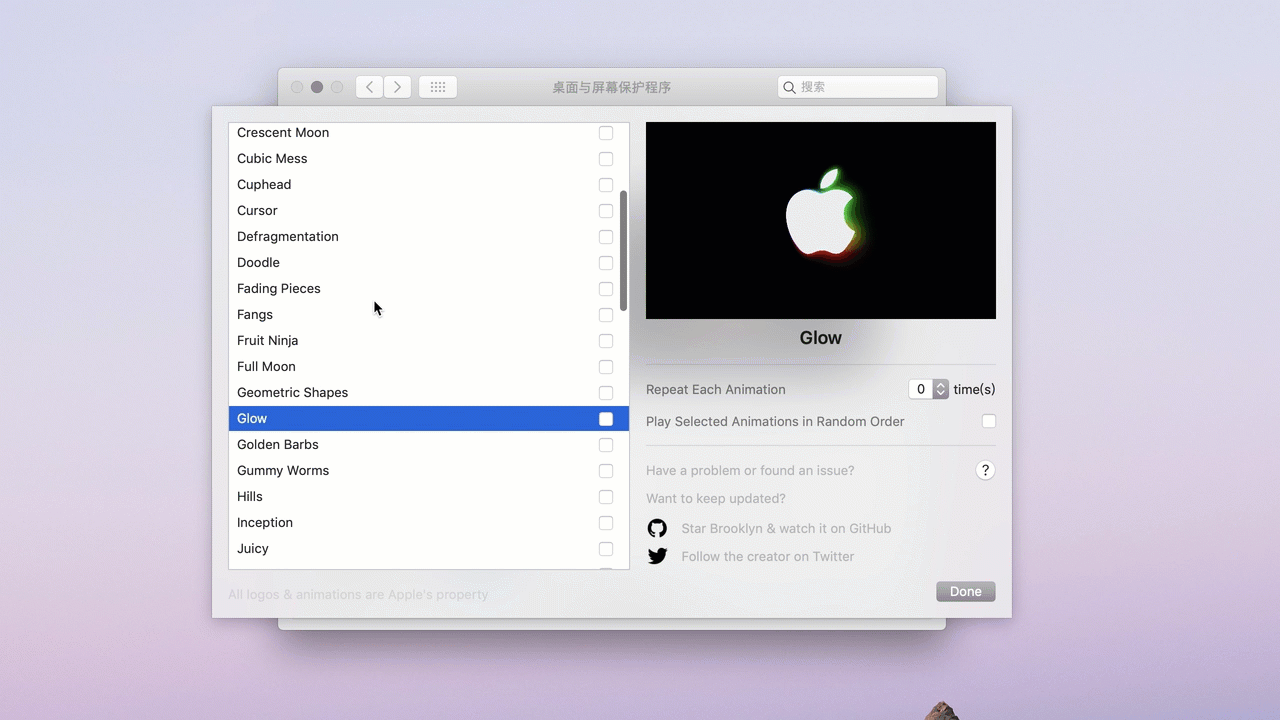The width and height of the screenshot is (1280, 720).
Task: Click the GitHub octocat icon
Action: [x=657, y=528]
